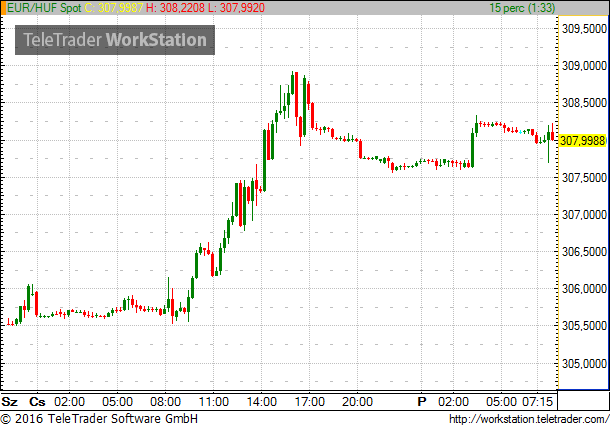Click the 17:00 time axis label
Image resolution: width=610 pixels, height=428 pixels.
coord(309,401)
